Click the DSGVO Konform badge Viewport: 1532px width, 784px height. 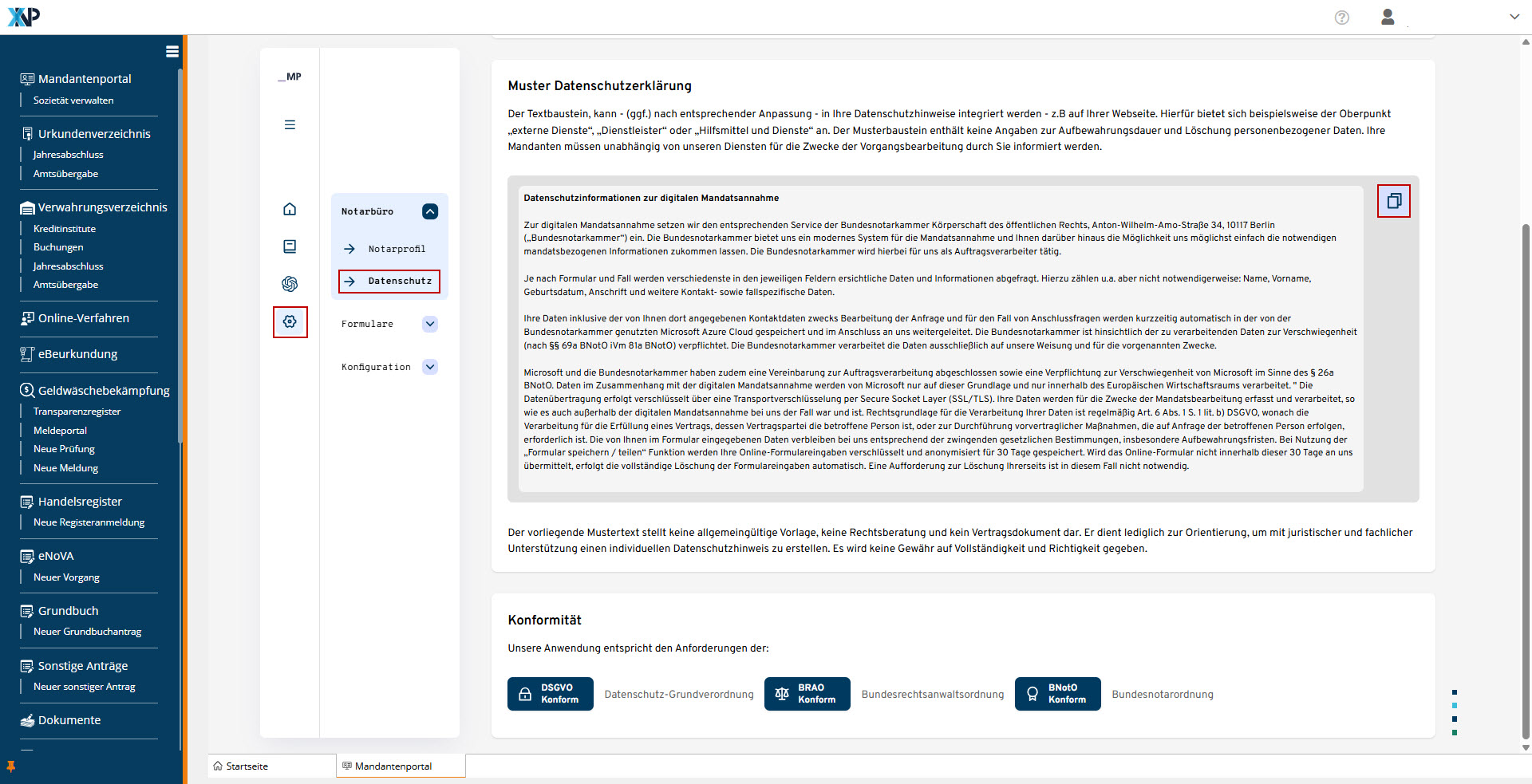pyautogui.click(x=550, y=694)
